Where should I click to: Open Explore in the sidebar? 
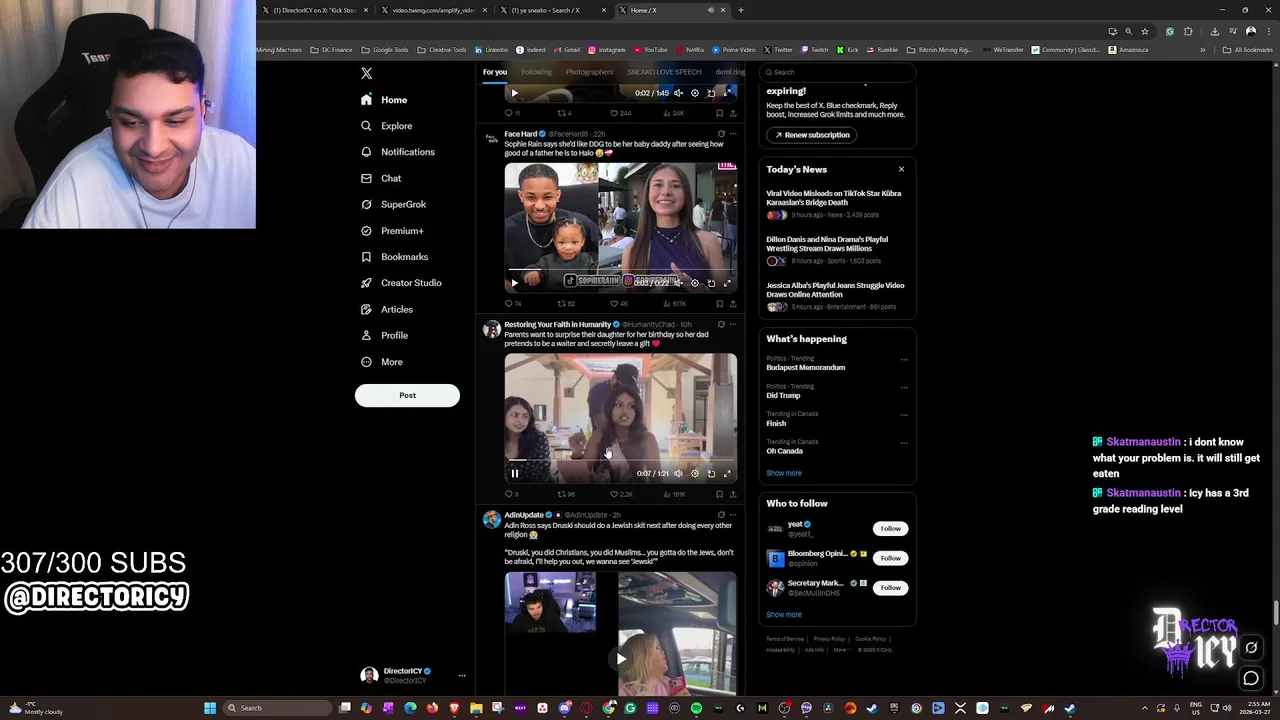tap(386, 126)
